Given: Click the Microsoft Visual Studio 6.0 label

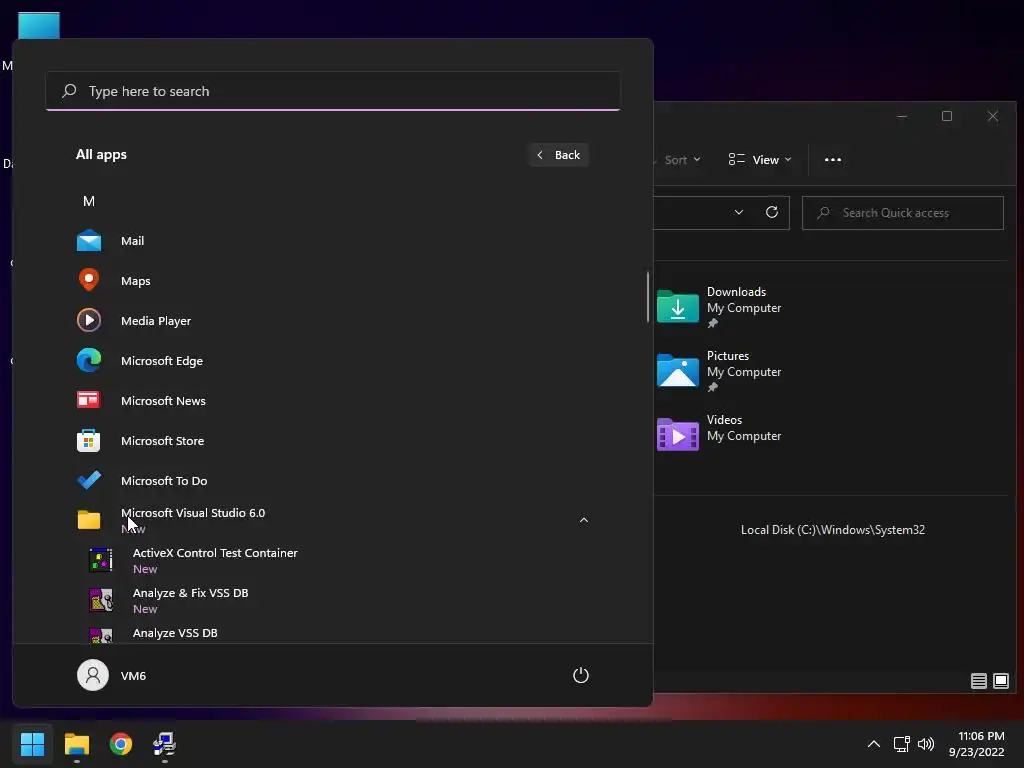Looking at the screenshot, I should [193, 513].
